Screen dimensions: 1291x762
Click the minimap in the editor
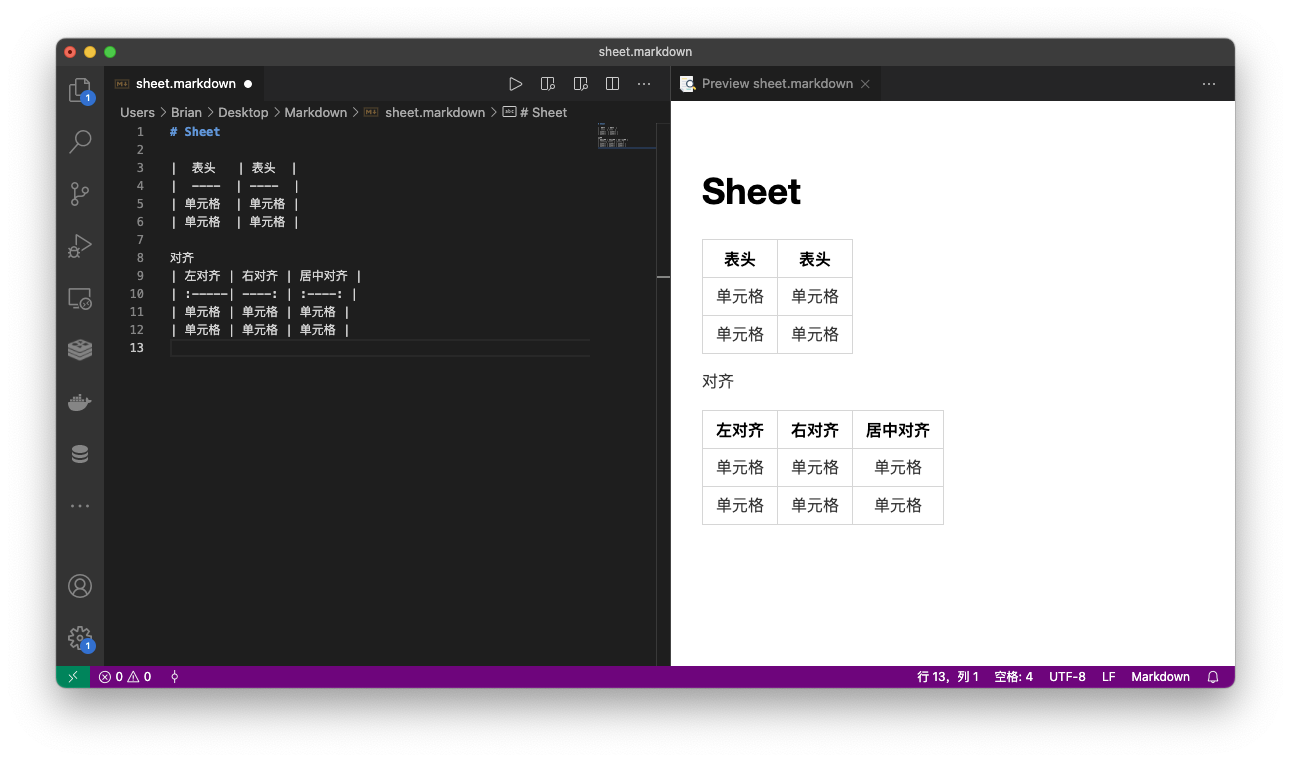(626, 136)
